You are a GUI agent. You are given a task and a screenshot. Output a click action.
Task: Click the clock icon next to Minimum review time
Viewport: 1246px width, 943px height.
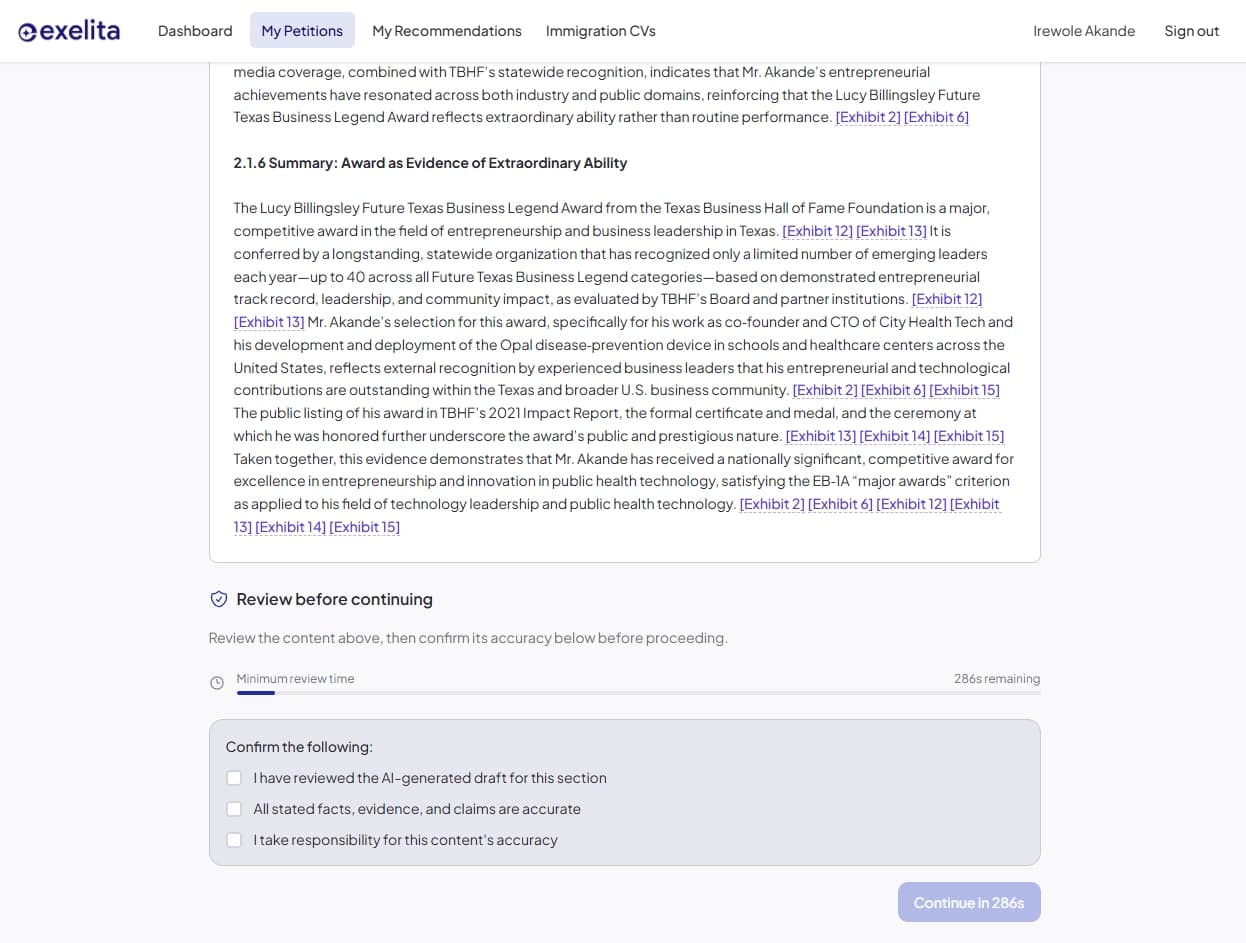pyautogui.click(x=217, y=683)
